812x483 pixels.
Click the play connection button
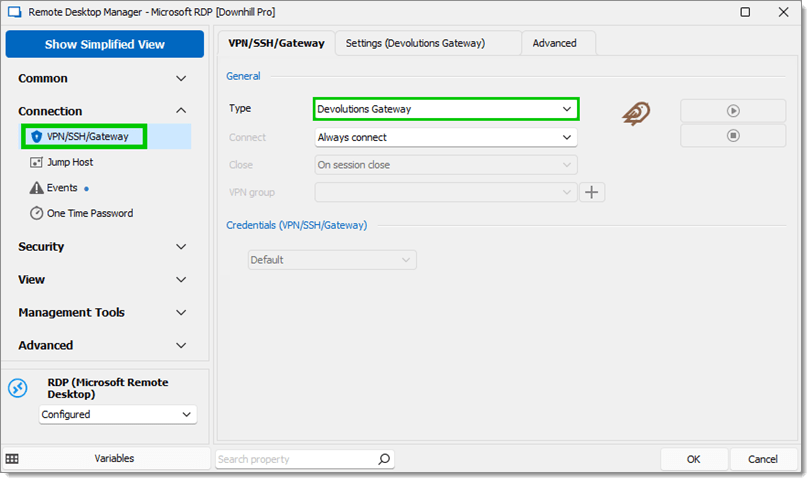[x=733, y=111]
